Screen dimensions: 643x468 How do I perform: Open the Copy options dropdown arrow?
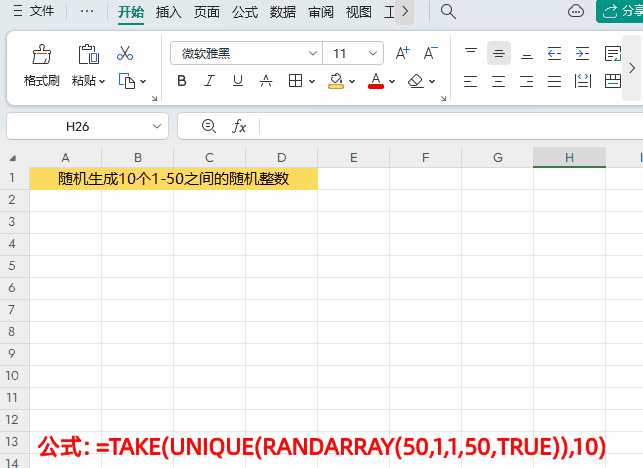click(143, 81)
